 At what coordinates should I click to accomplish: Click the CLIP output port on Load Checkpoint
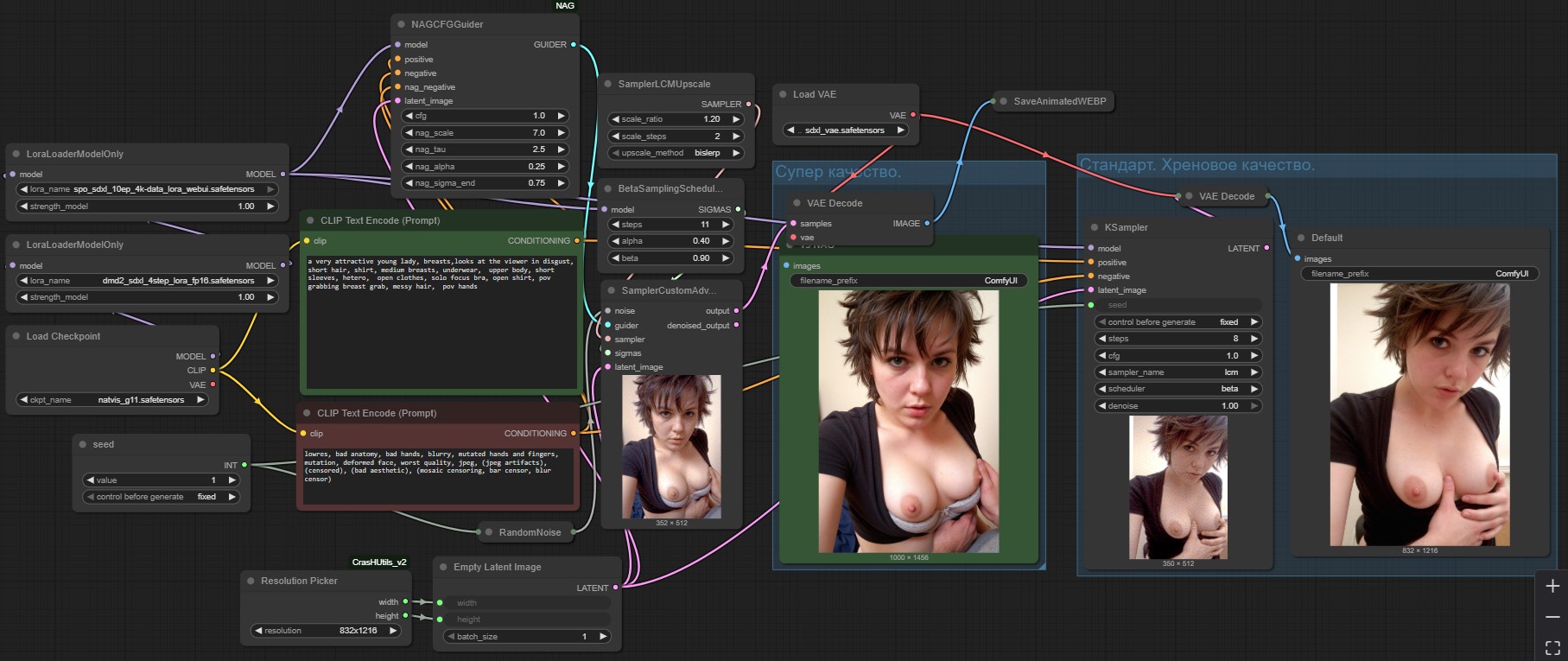[213, 370]
